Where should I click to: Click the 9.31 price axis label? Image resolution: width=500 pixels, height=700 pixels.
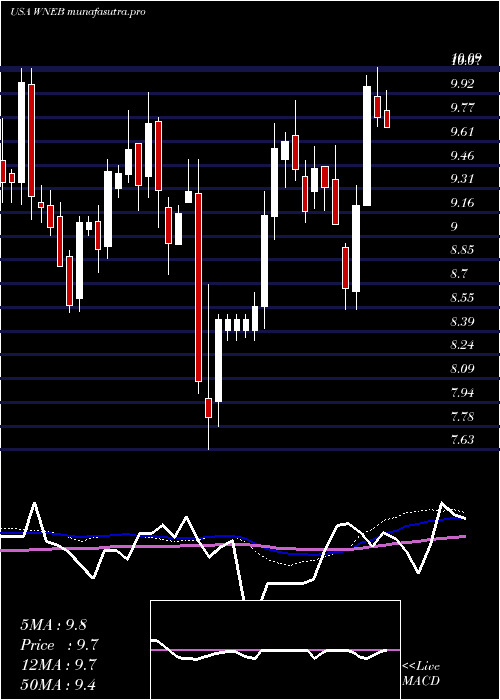click(463, 179)
